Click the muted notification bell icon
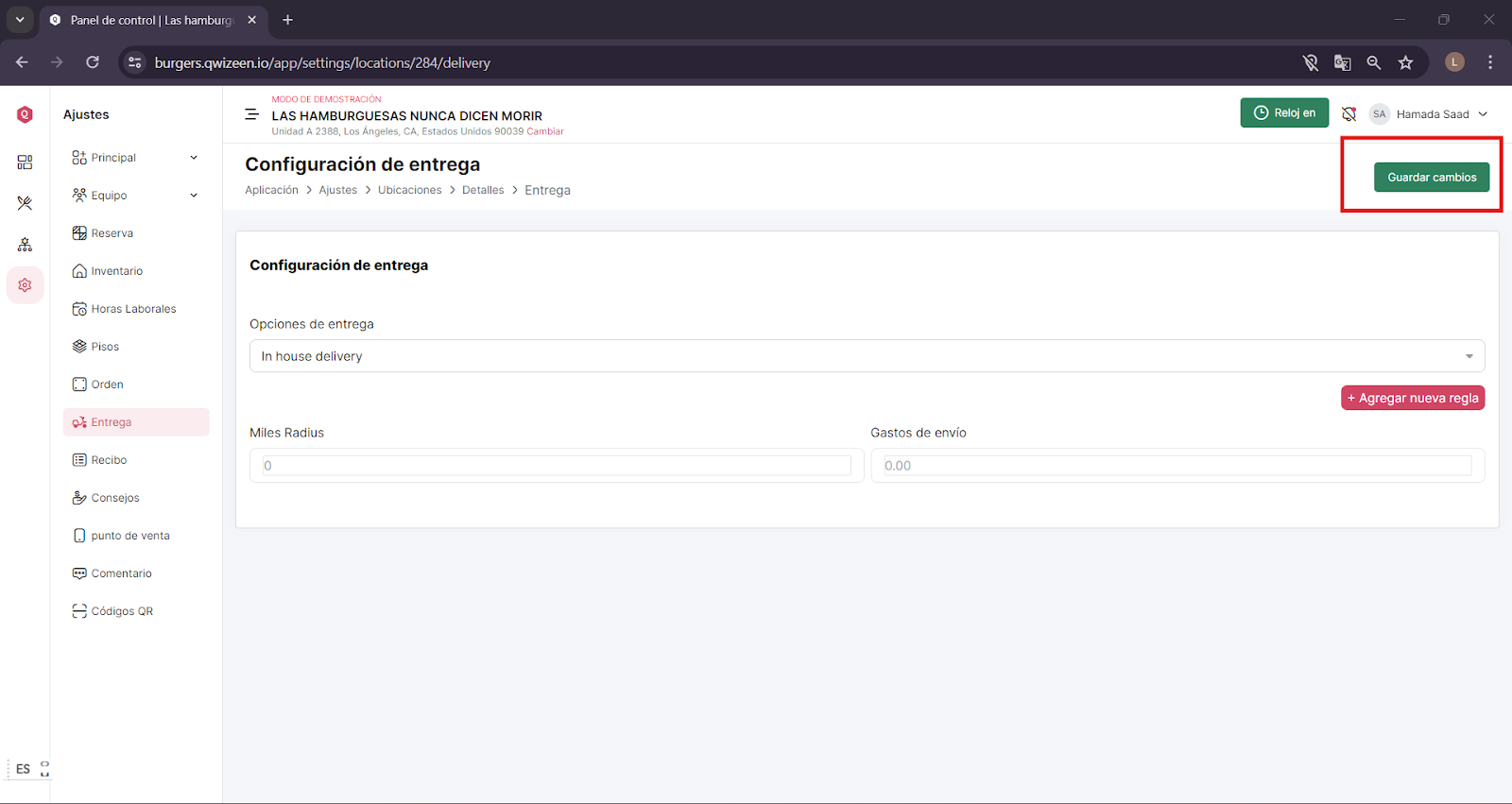1512x804 pixels. click(1349, 114)
